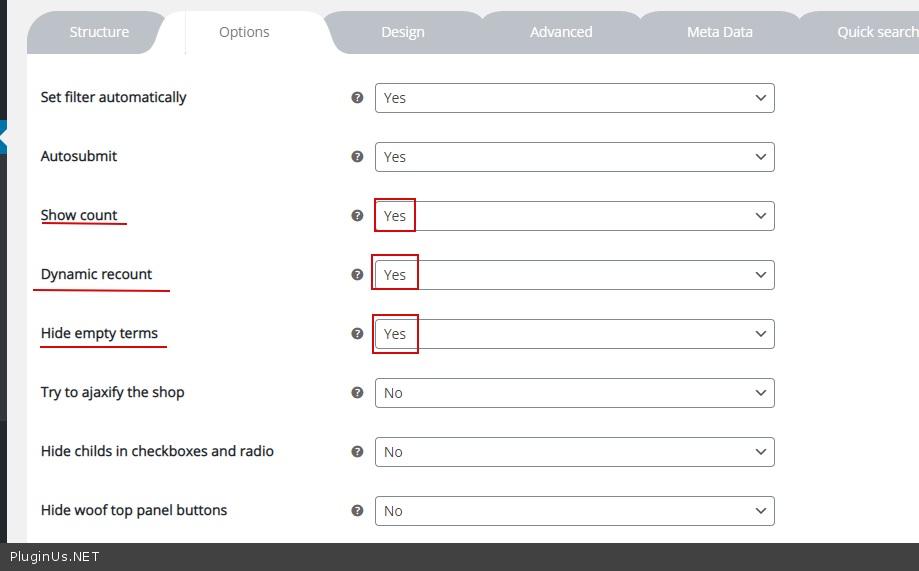Screen dimensions: 919x571
Task: Click help icon for Hide woof top panel buttons
Action: point(357,511)
